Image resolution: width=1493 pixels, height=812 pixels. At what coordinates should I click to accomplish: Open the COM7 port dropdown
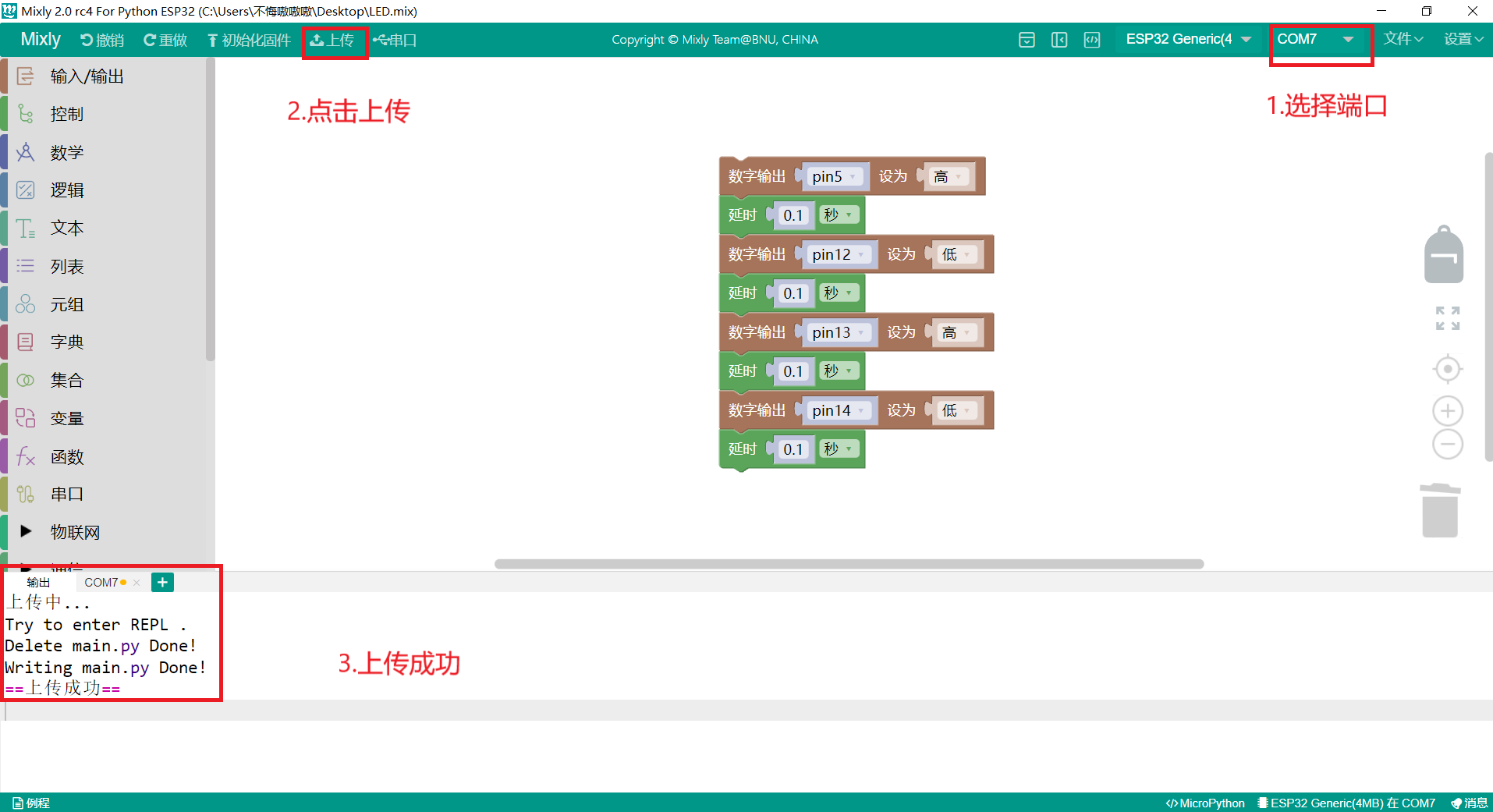point(1316,39)
